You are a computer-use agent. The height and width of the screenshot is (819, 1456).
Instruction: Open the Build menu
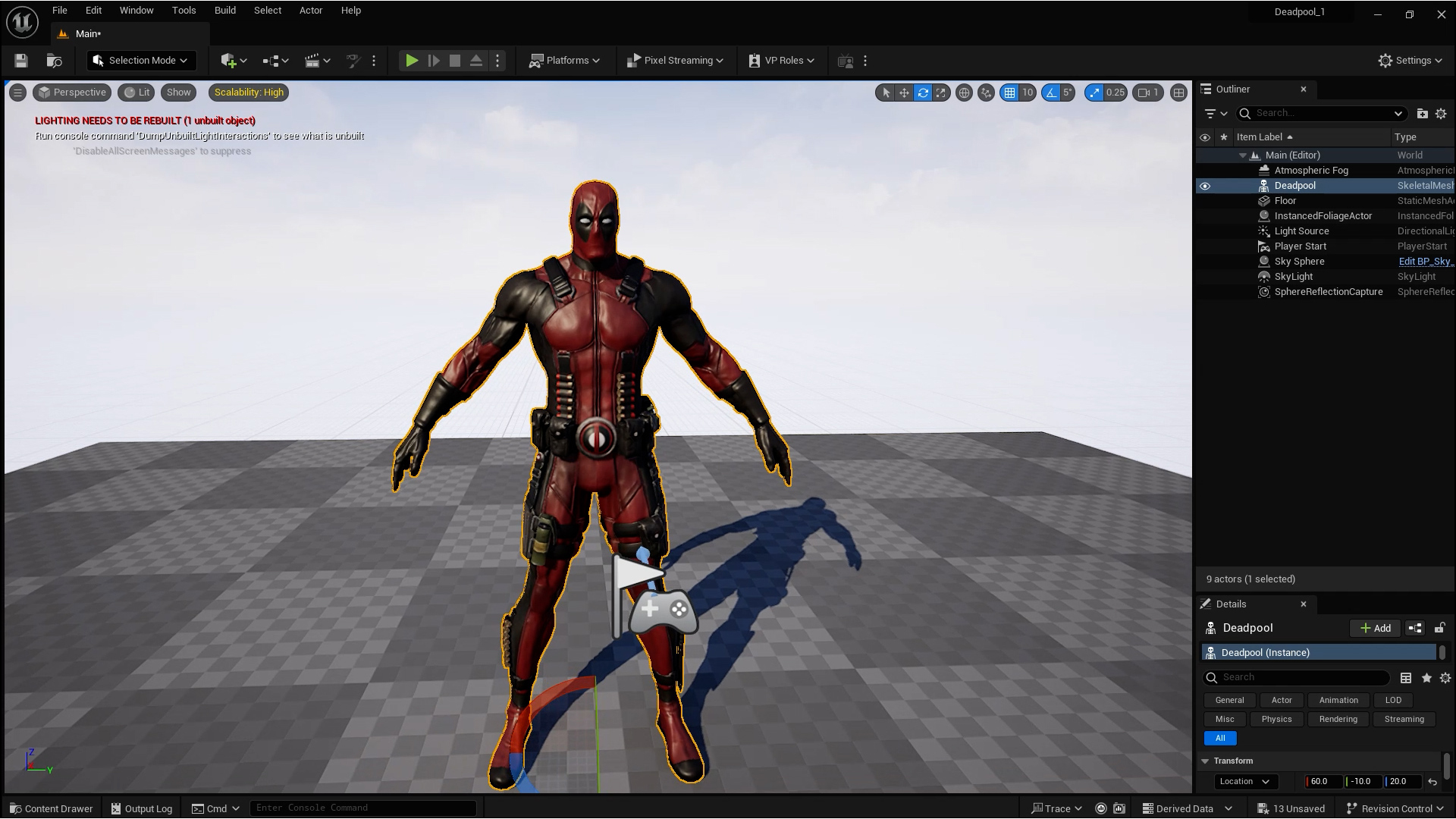[224, 10]
